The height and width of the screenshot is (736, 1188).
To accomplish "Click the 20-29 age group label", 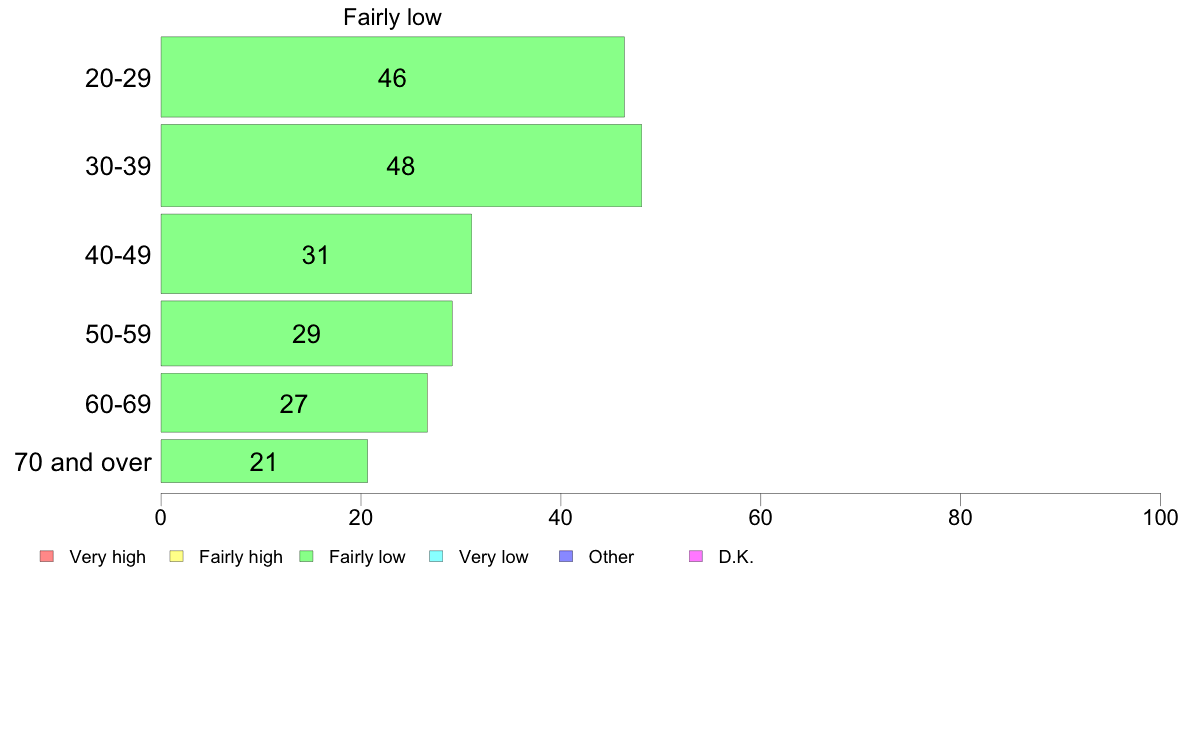I will [118, 78].
